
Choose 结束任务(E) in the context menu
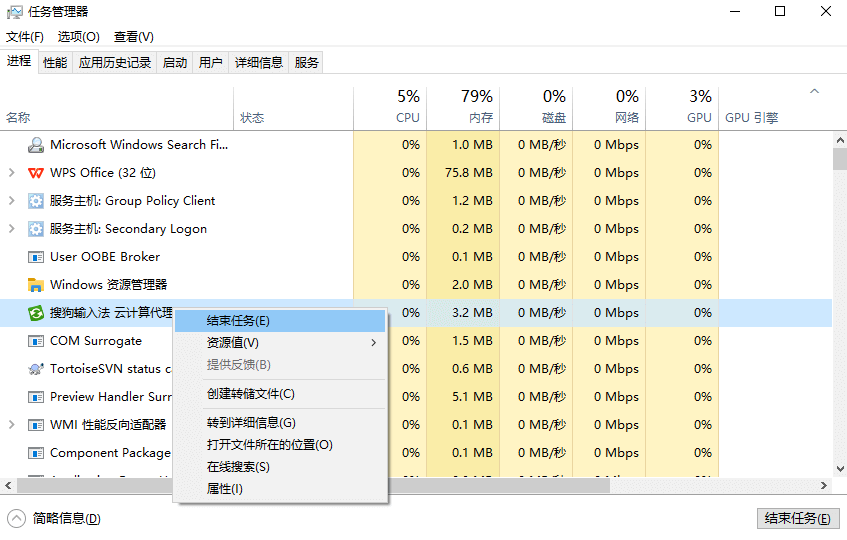pos(280,321)
